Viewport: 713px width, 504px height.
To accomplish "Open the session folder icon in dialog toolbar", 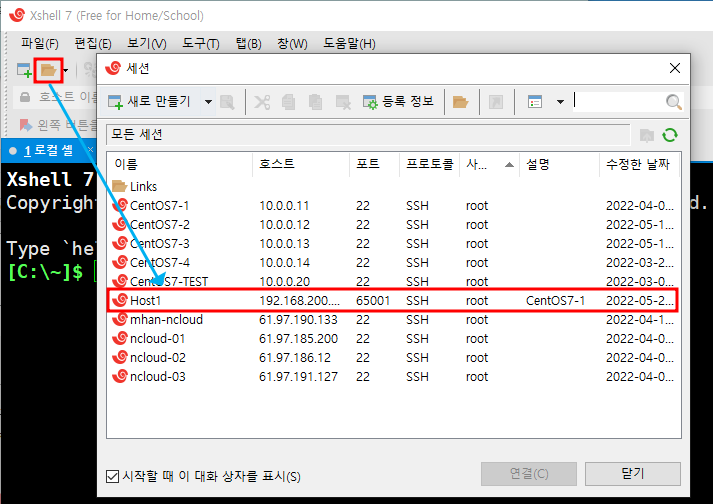I will [460, 102].
